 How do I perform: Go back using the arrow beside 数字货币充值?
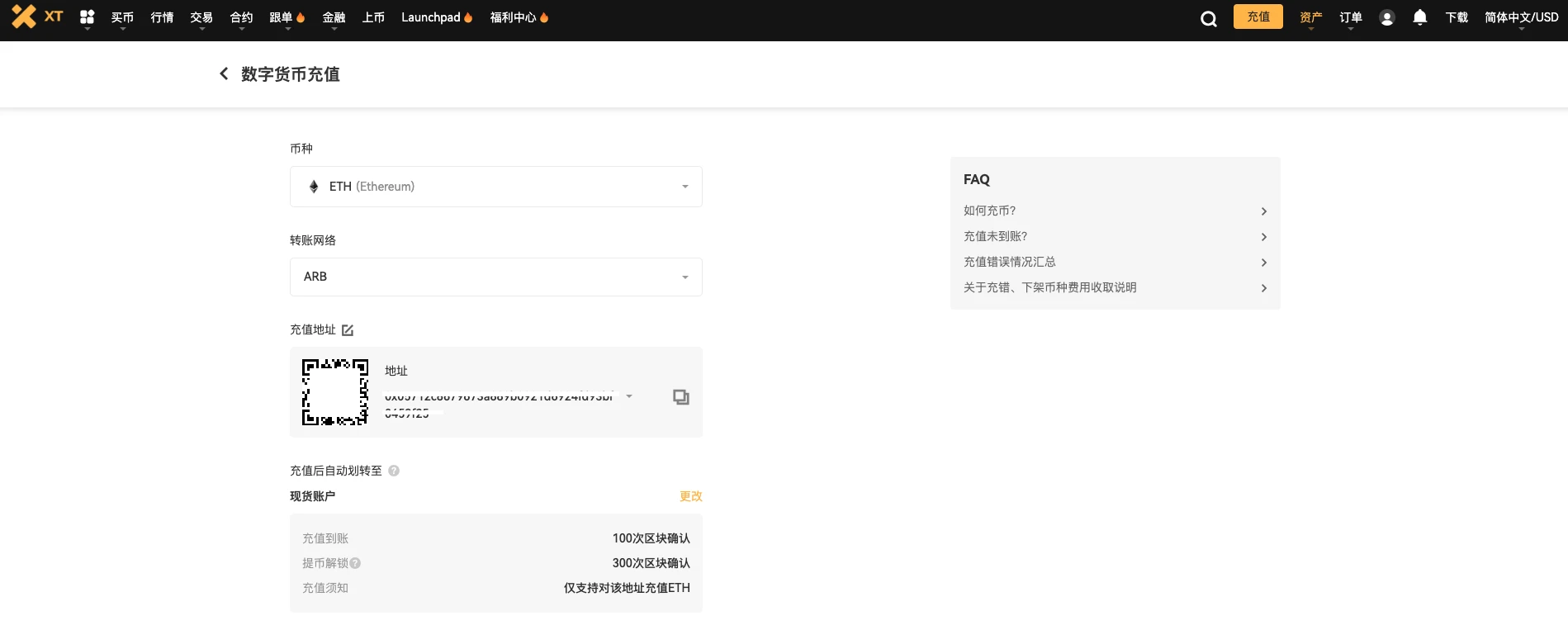(224, 74)
